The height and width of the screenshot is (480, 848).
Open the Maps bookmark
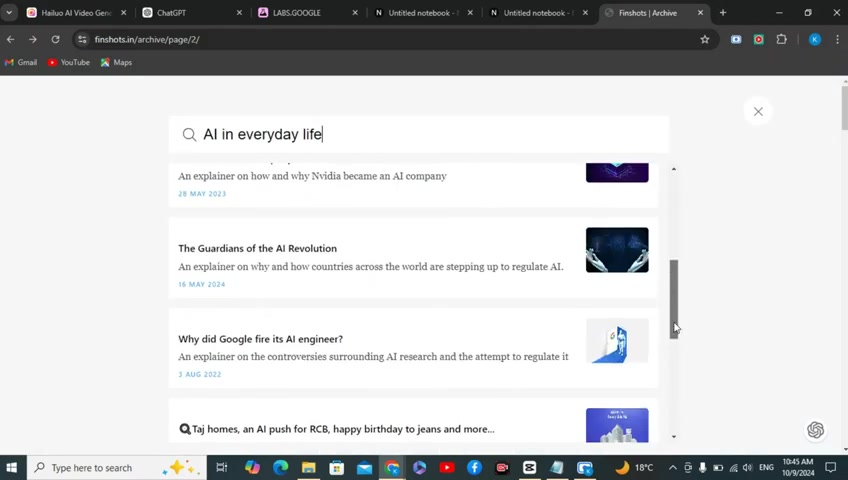pyautogui.click(x=116, y=63)
